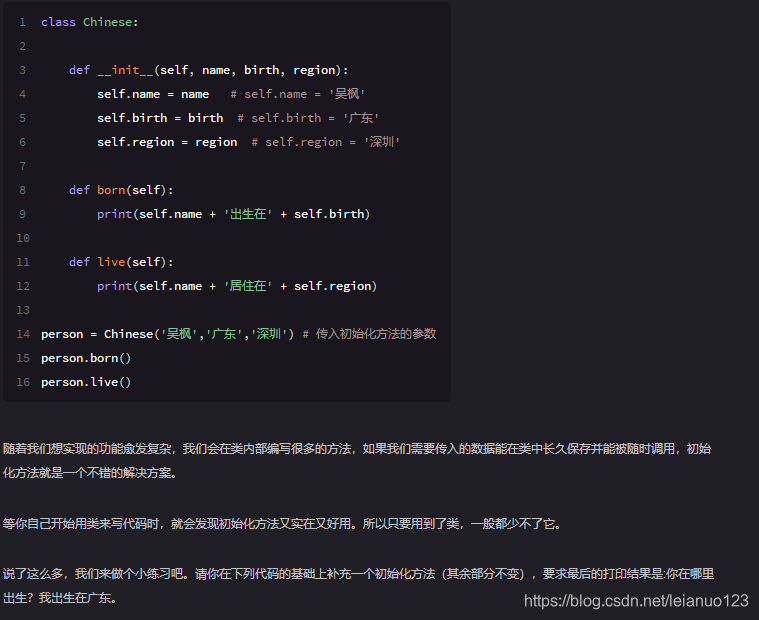Click the paragraph starting '等你自己开始用类来写代码时'
This screenshot has width=759, height=620.
click(282, 524)
